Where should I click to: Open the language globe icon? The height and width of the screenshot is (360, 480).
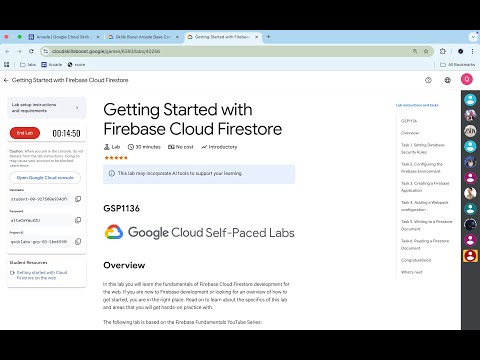(447, 80)
